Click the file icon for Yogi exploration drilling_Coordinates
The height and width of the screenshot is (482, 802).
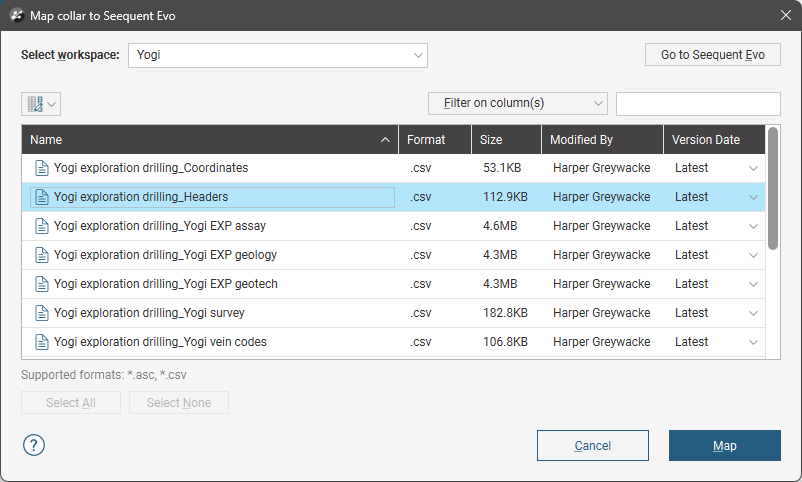41,168
